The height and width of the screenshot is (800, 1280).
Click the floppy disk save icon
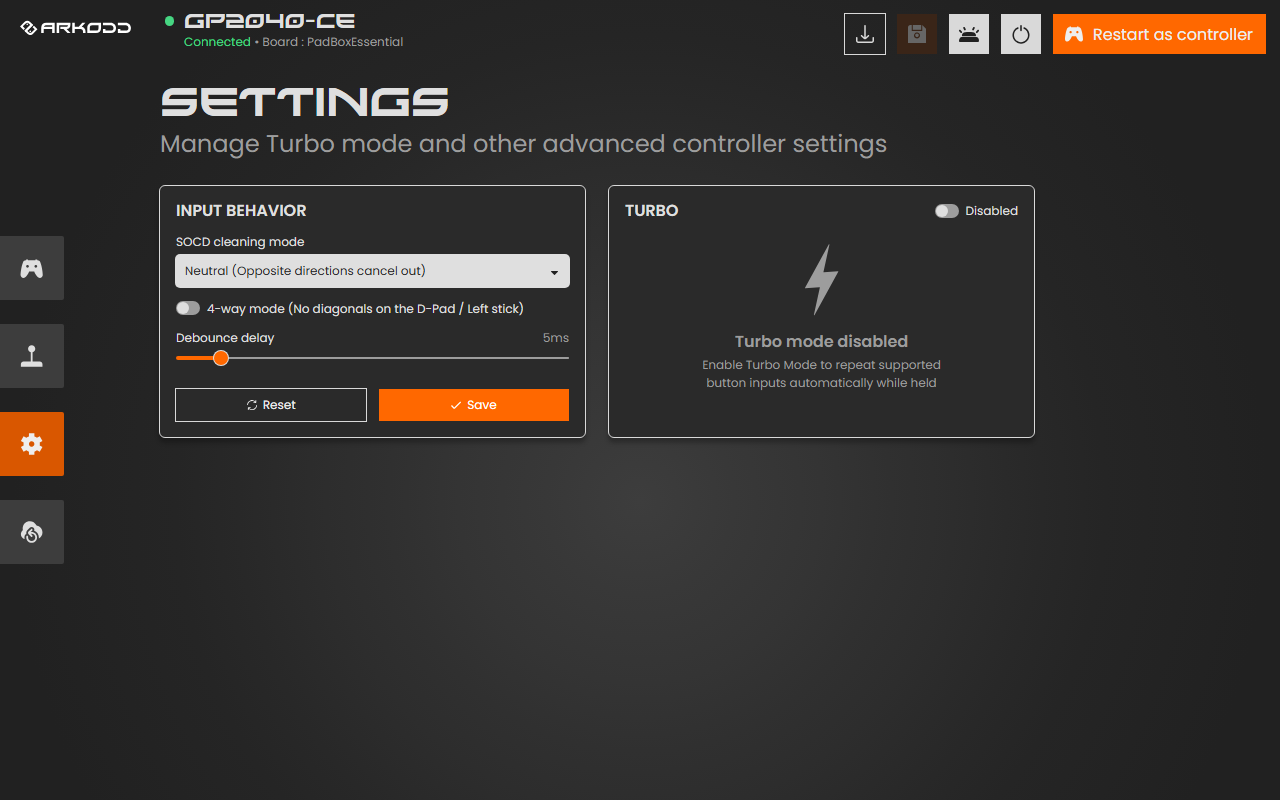[917, 34]
